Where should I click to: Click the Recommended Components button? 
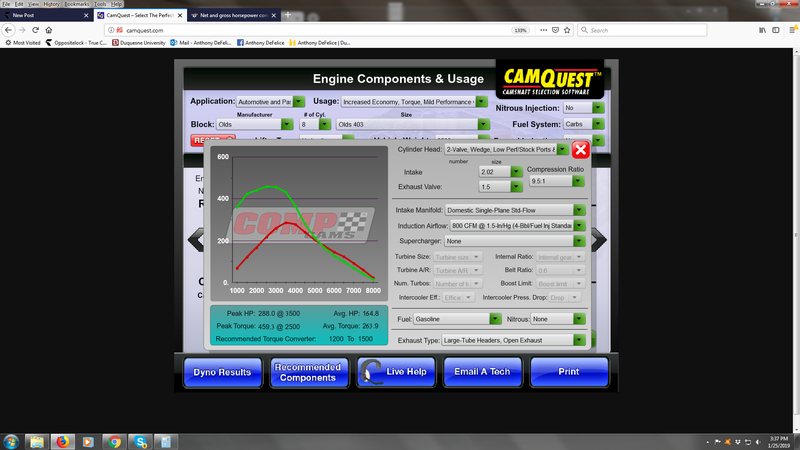pyautogui.click(x=309, y=372)
